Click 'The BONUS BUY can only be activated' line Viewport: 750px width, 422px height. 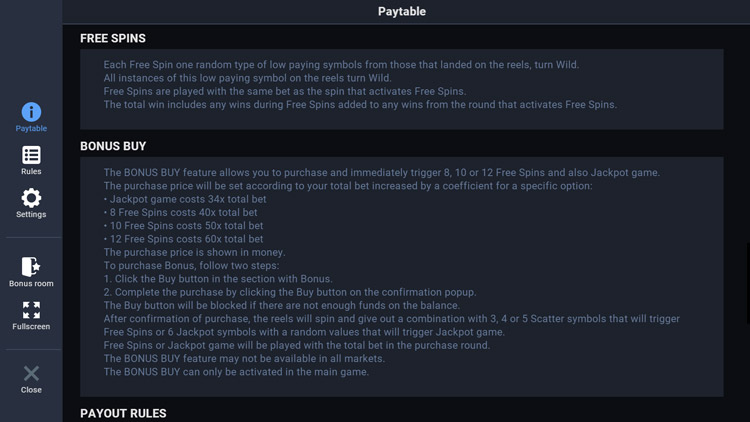236,372
